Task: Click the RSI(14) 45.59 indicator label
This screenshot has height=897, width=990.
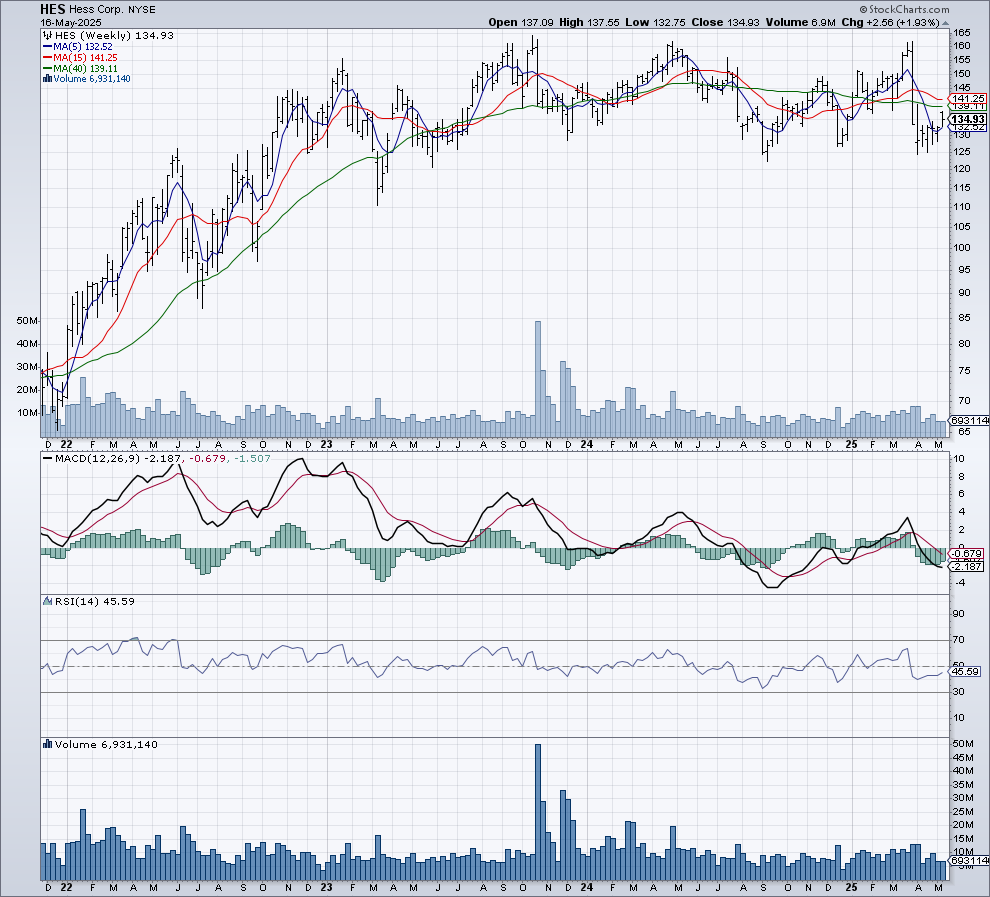Action: click(x=95, y=602)
